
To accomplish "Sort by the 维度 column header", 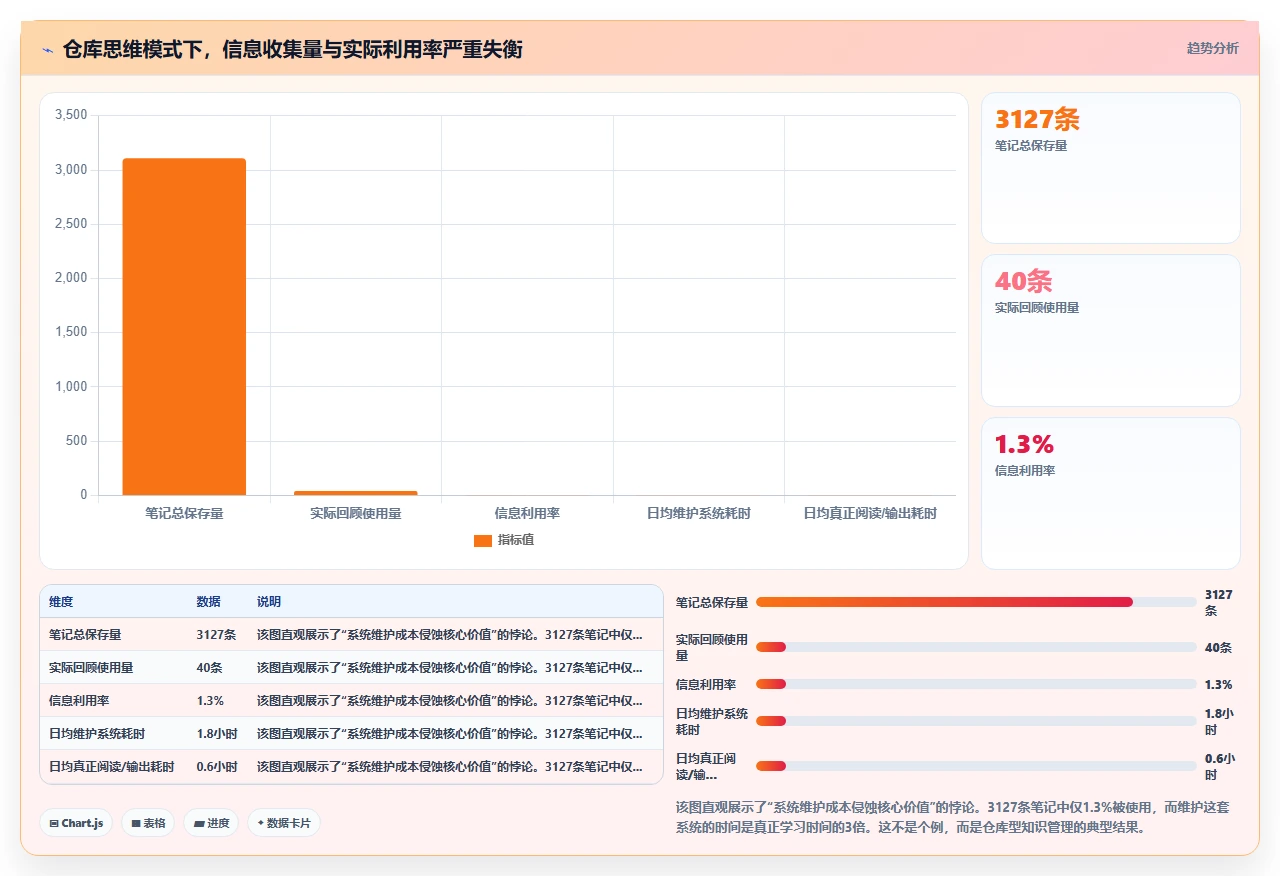I will point(61,602).
